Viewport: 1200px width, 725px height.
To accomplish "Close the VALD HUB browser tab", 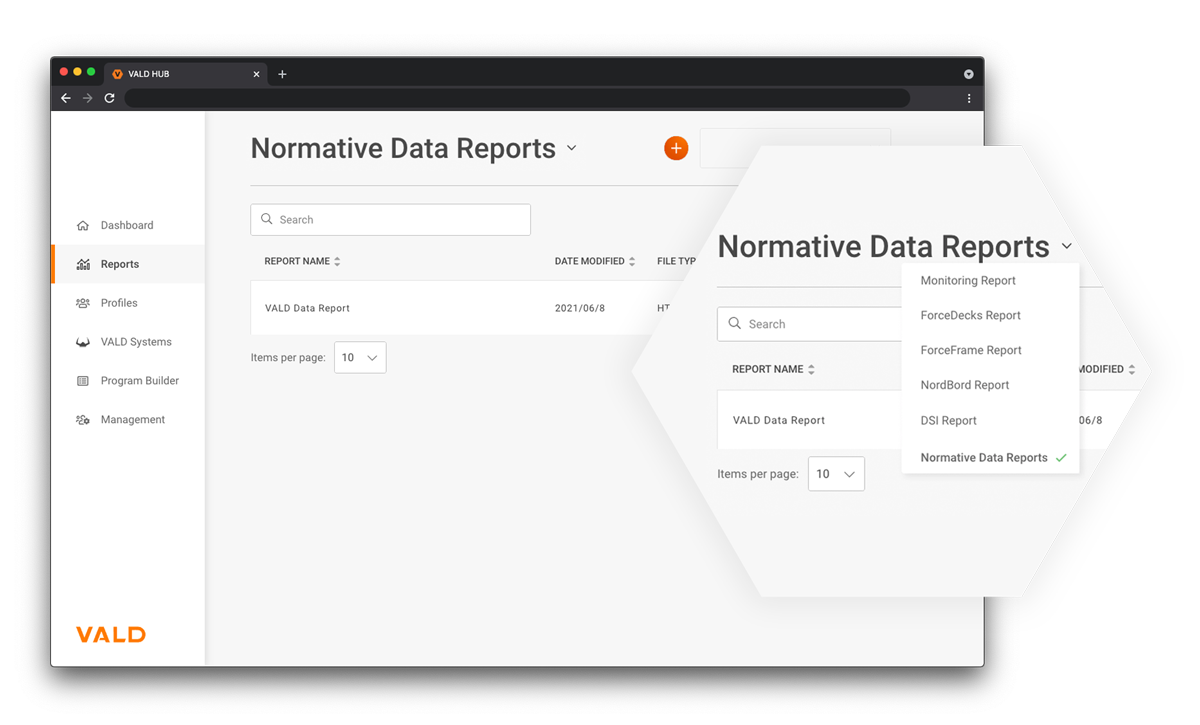I will pos(257,74).
